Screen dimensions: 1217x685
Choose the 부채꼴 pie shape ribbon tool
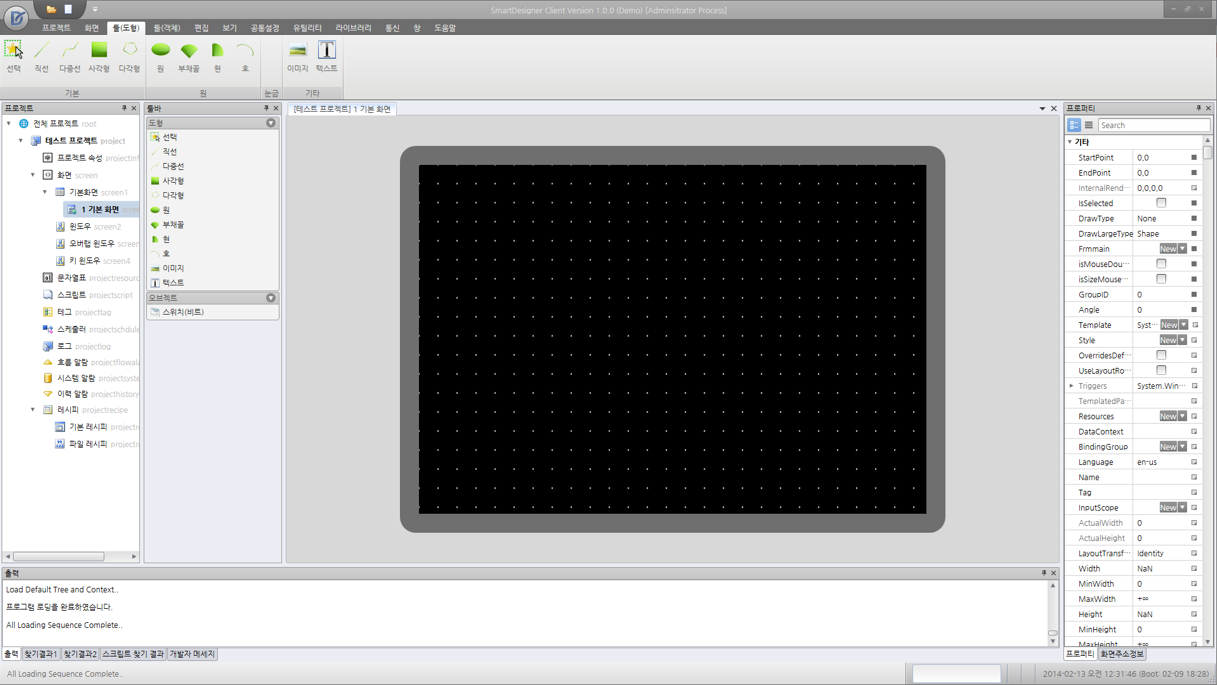(x=189, y=57)
